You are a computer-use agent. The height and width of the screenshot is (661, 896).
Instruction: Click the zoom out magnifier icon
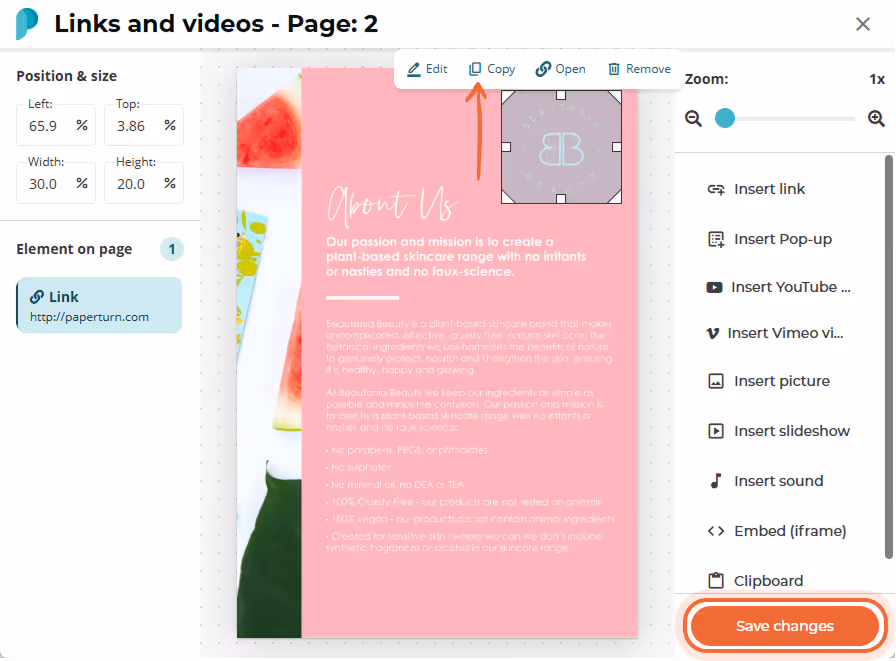(693, 119)
